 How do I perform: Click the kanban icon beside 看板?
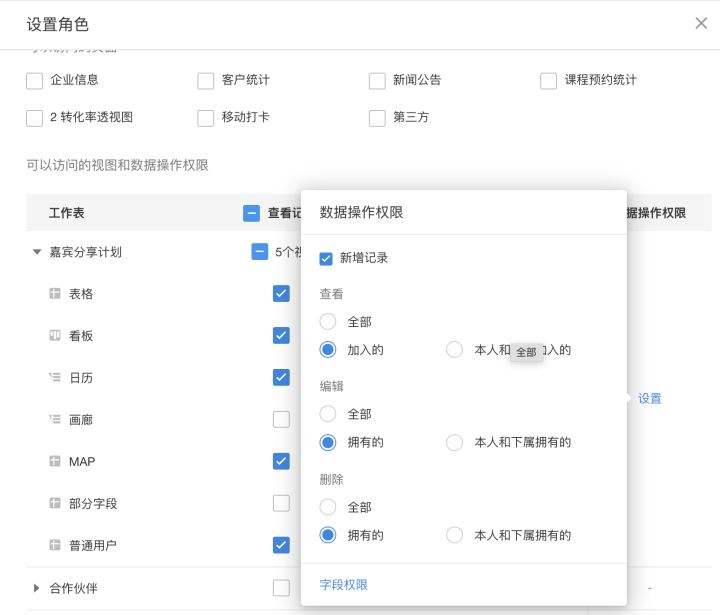tap(55, 336)
